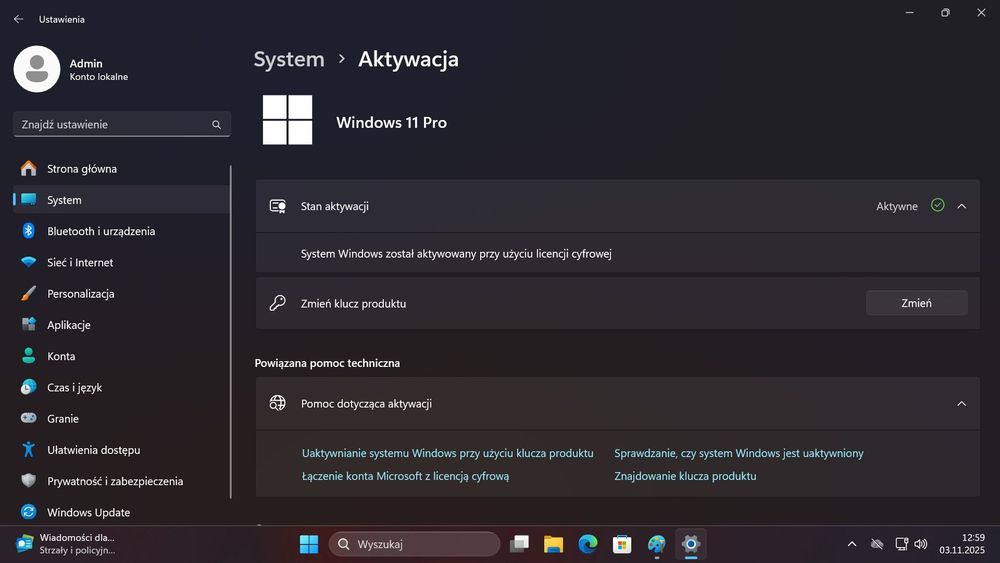
Task: Click the gamepad icon beside Granie
Action: (29, 418)
